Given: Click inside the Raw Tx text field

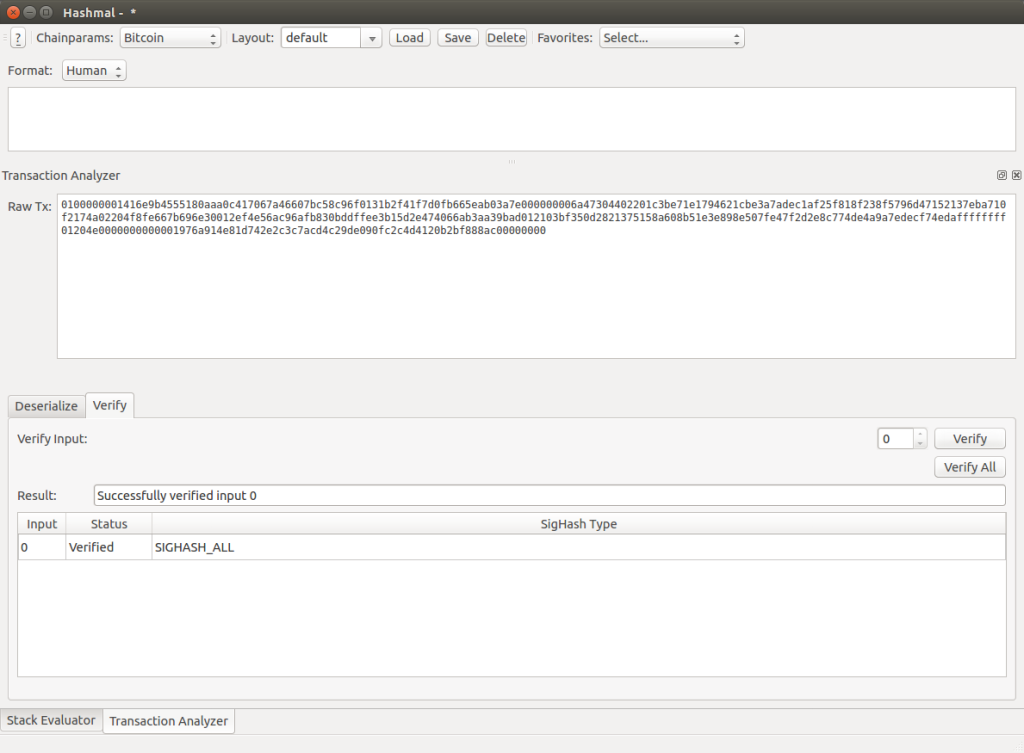Looking at the screenshot, I should click(x=536, y=300).
